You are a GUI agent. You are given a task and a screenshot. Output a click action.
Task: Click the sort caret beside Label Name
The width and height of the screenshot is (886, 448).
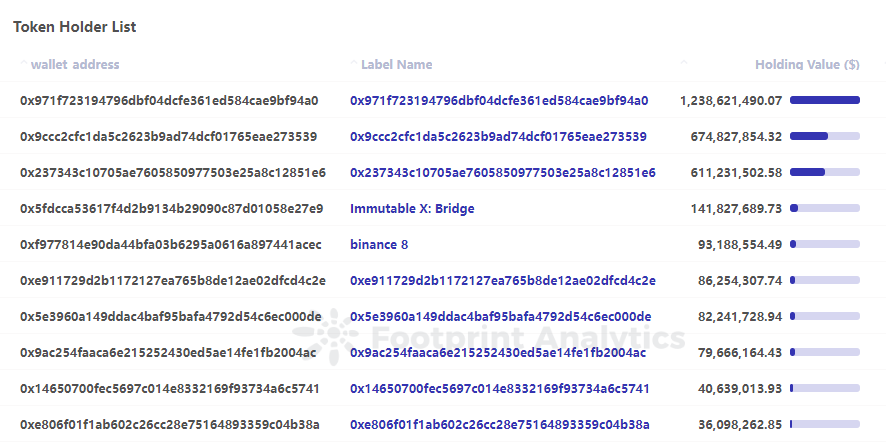pos(354,62)
